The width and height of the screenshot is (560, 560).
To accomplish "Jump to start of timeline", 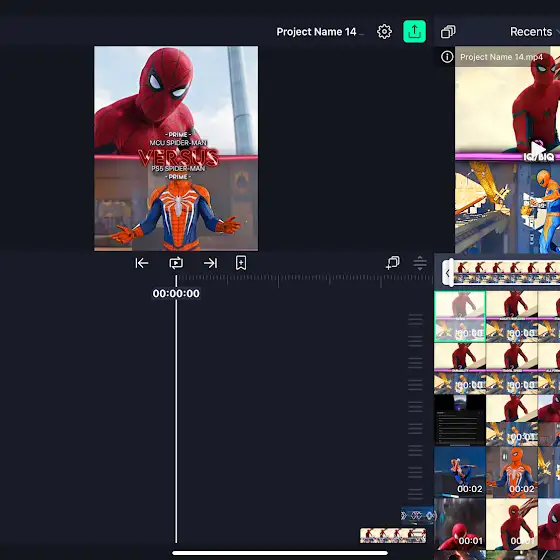I will [142, 263].
